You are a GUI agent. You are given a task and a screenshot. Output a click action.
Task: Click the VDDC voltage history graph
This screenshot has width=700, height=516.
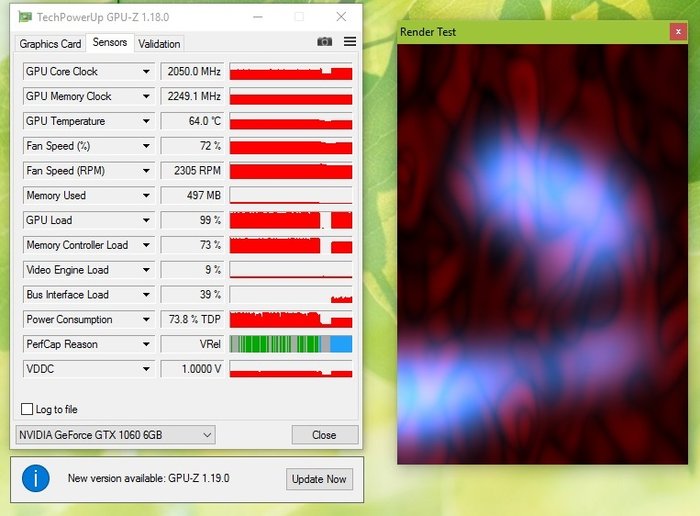click(291, 369)
